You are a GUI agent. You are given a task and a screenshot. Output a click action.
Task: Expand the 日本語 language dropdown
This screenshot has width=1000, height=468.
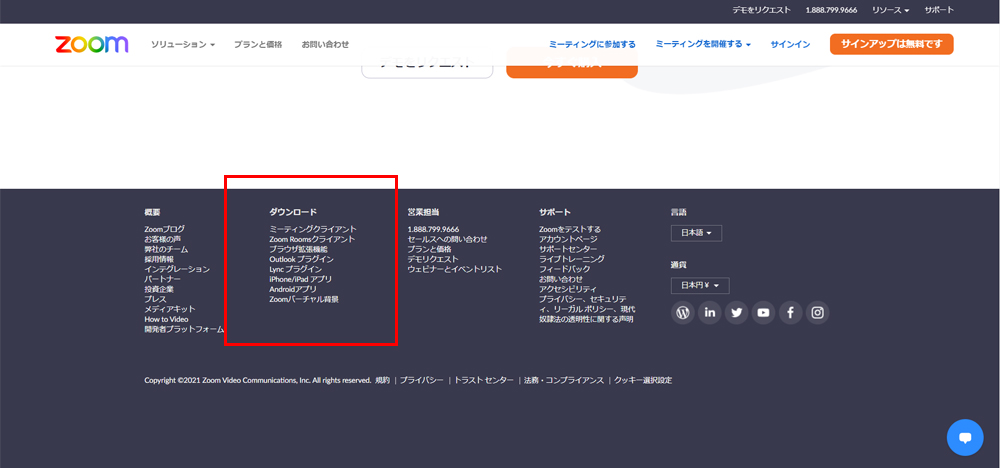click(x=696, y=233)
